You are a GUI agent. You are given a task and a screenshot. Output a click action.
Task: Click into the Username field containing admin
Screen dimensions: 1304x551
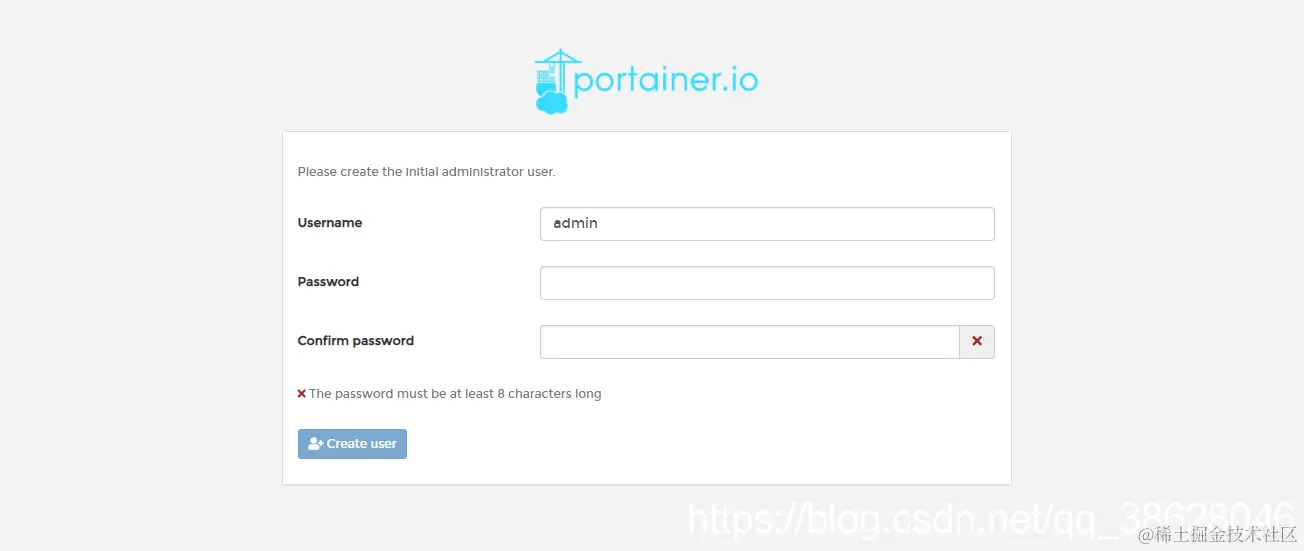(767, 224)
